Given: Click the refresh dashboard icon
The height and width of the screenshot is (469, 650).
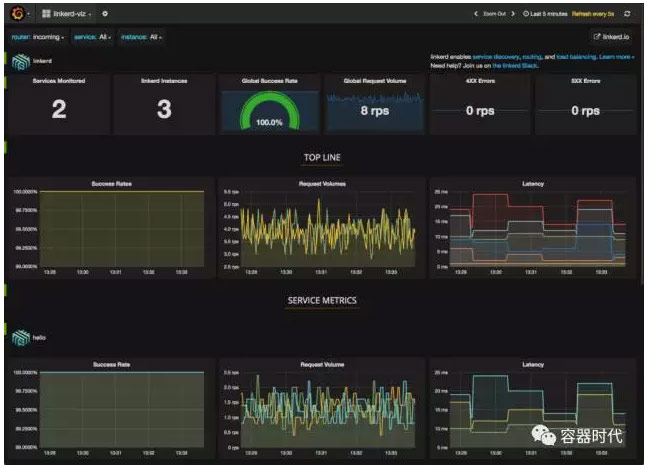Looking at the screenshot, I should (627, 14).
